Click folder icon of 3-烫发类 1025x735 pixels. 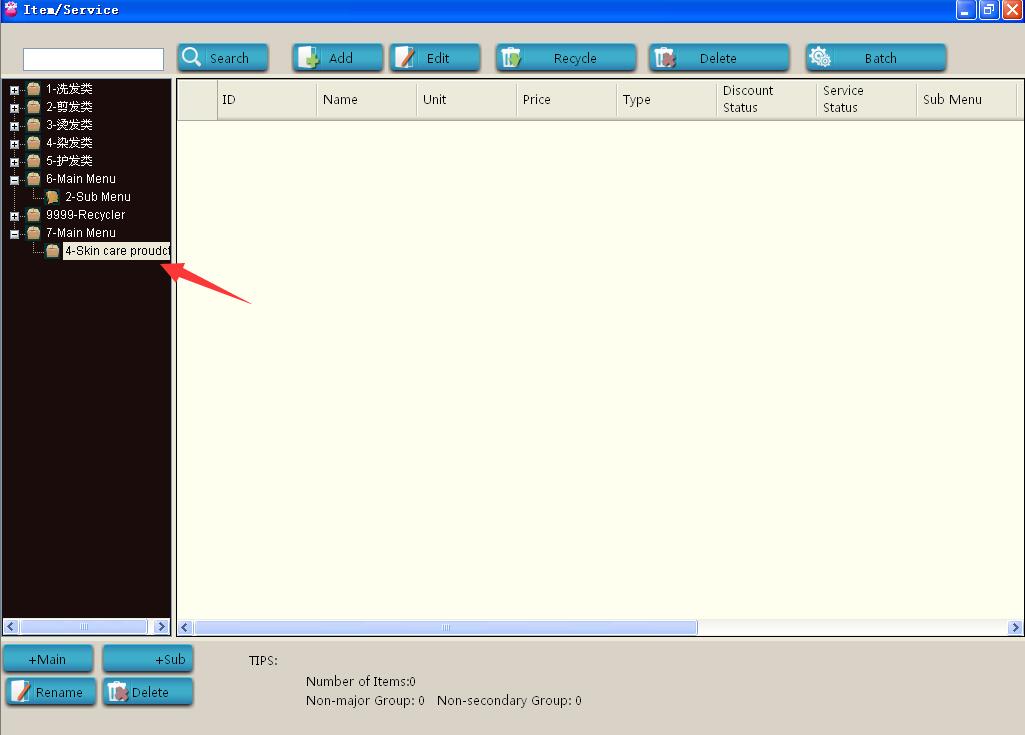tap(34, 125)
